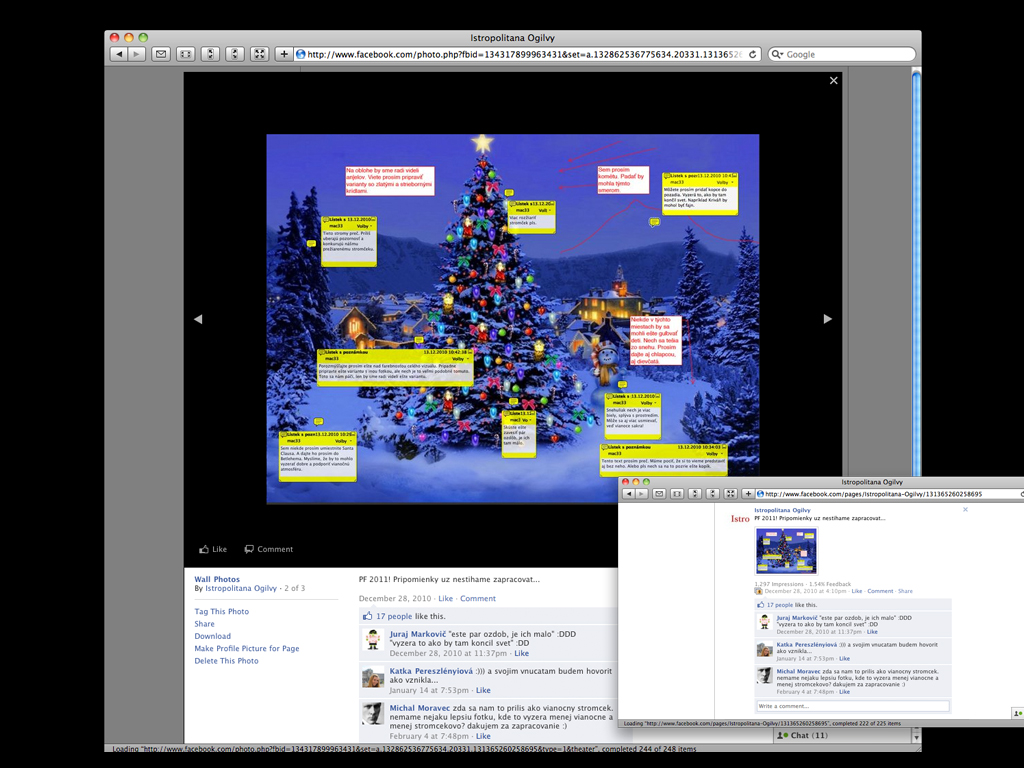
Task: Like Juraj Markovič's comment in main window
Action: (522, 653)
